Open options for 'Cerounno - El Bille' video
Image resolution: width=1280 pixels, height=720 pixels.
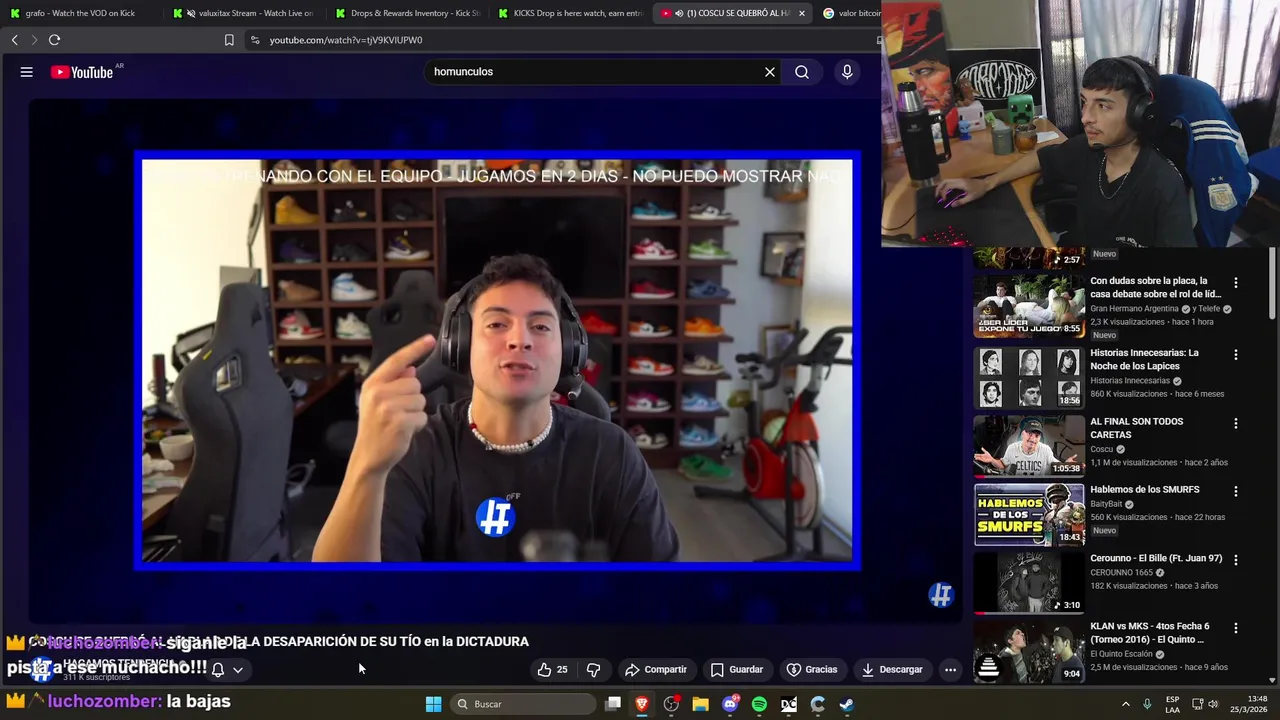point(1235,560)
